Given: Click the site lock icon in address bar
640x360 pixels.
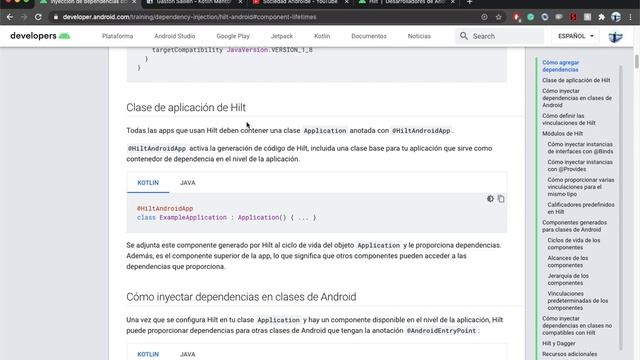Looking at the screenshot, I should tap(56, 17).
